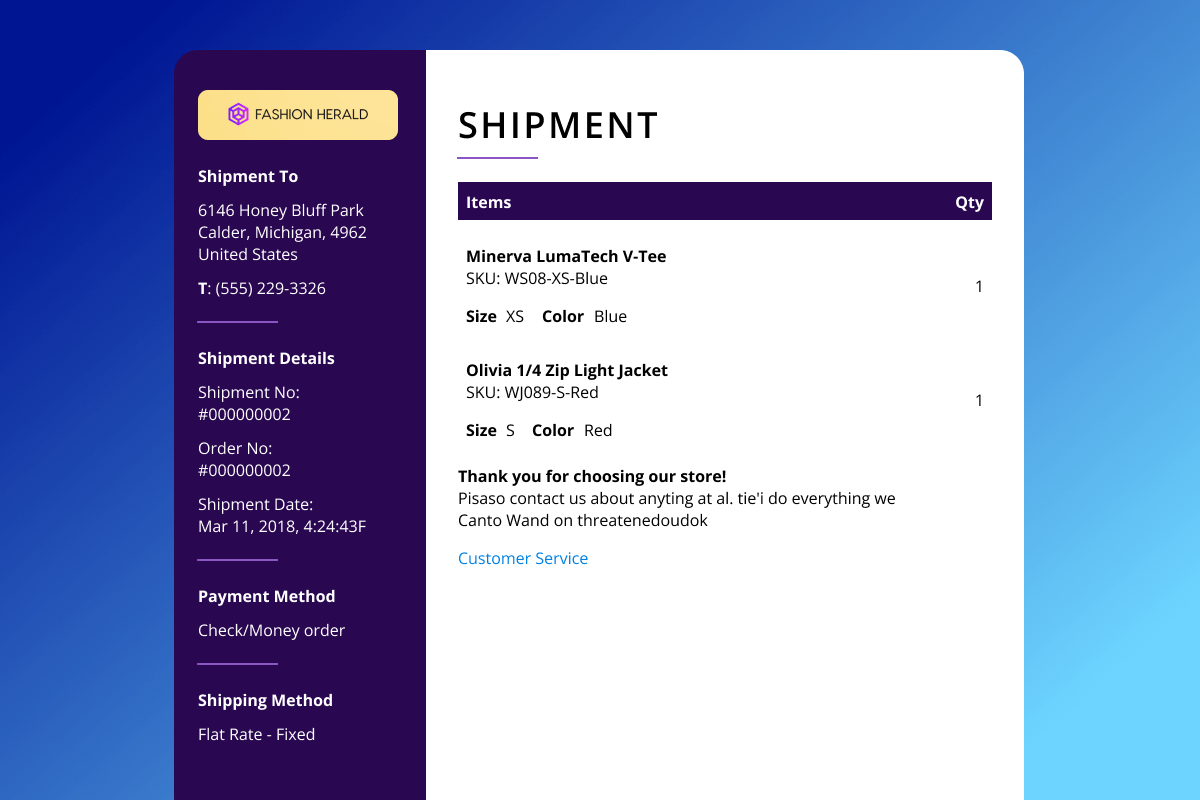Image resolution: width=1200 pixels, height=800 pixels.
Task: Click the shipment number under Shipment No
Action: 244,414
